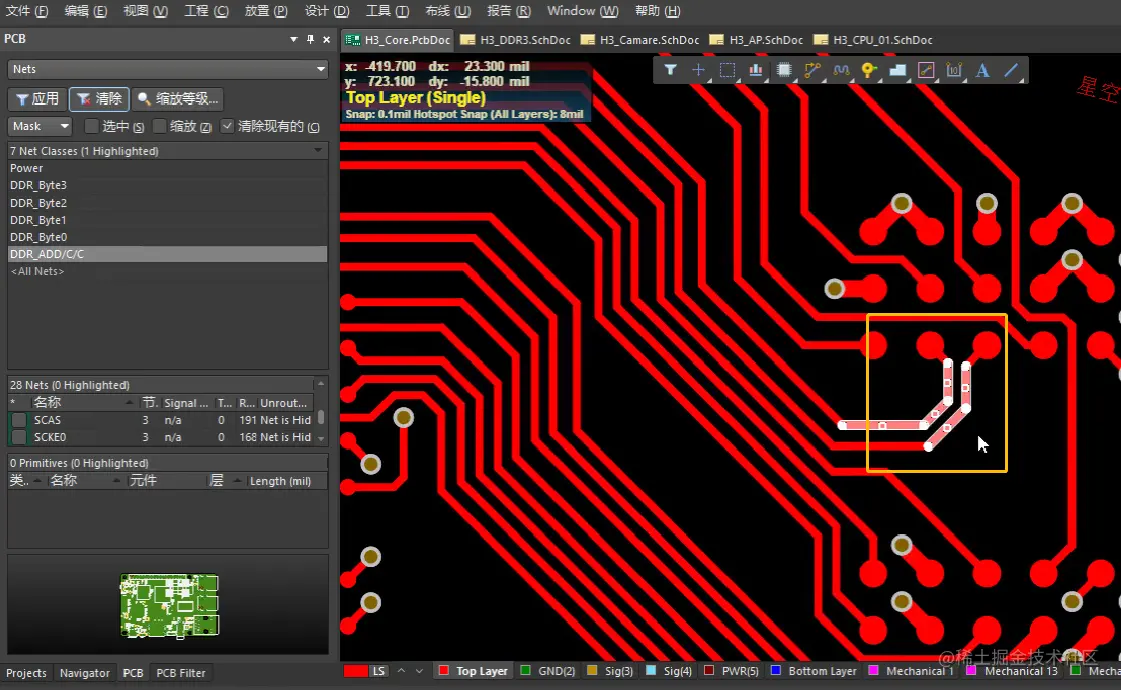This screenshot has width=1121, height=690.
Task: Collapse the Net Classes section arrow
Action: click(318, 151)
